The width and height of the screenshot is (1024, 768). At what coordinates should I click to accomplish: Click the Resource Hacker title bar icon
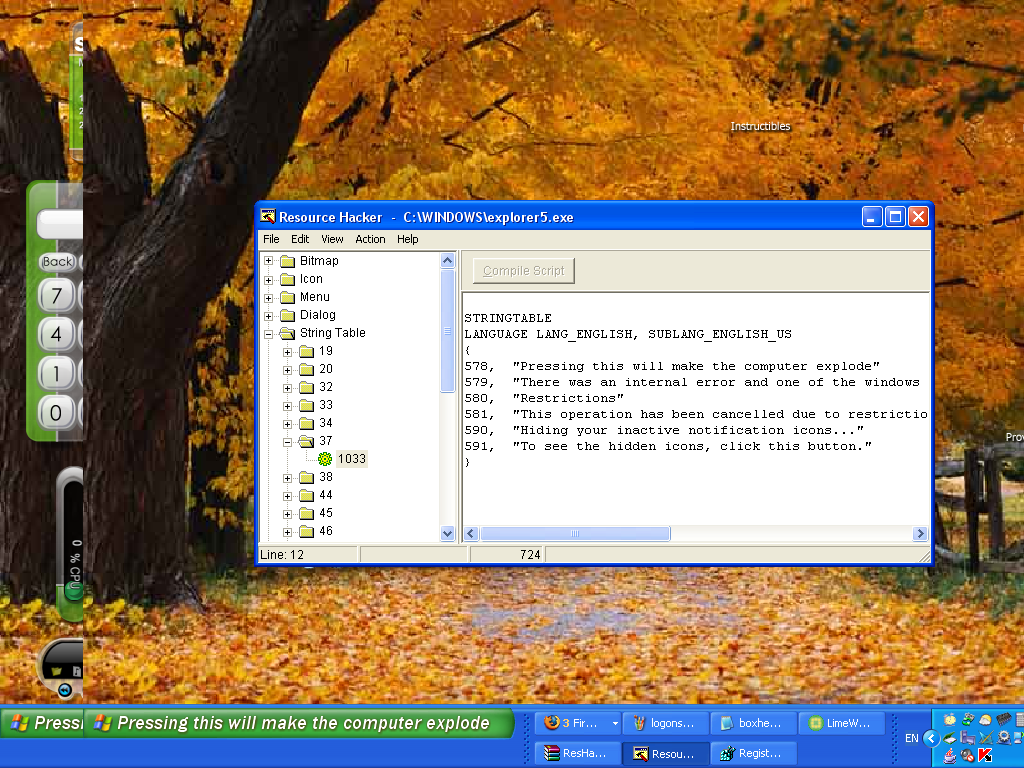pyautogui.click(x=268, y=217)
